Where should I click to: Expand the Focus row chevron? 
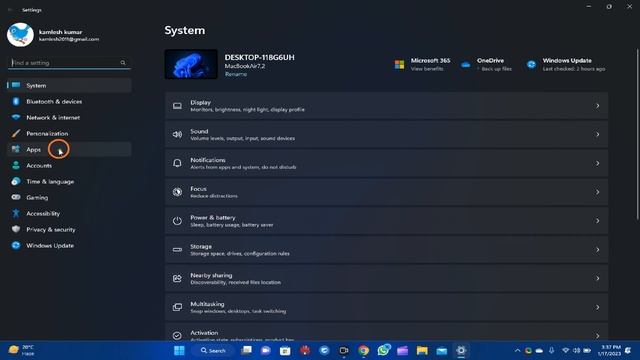pos(597,192)
